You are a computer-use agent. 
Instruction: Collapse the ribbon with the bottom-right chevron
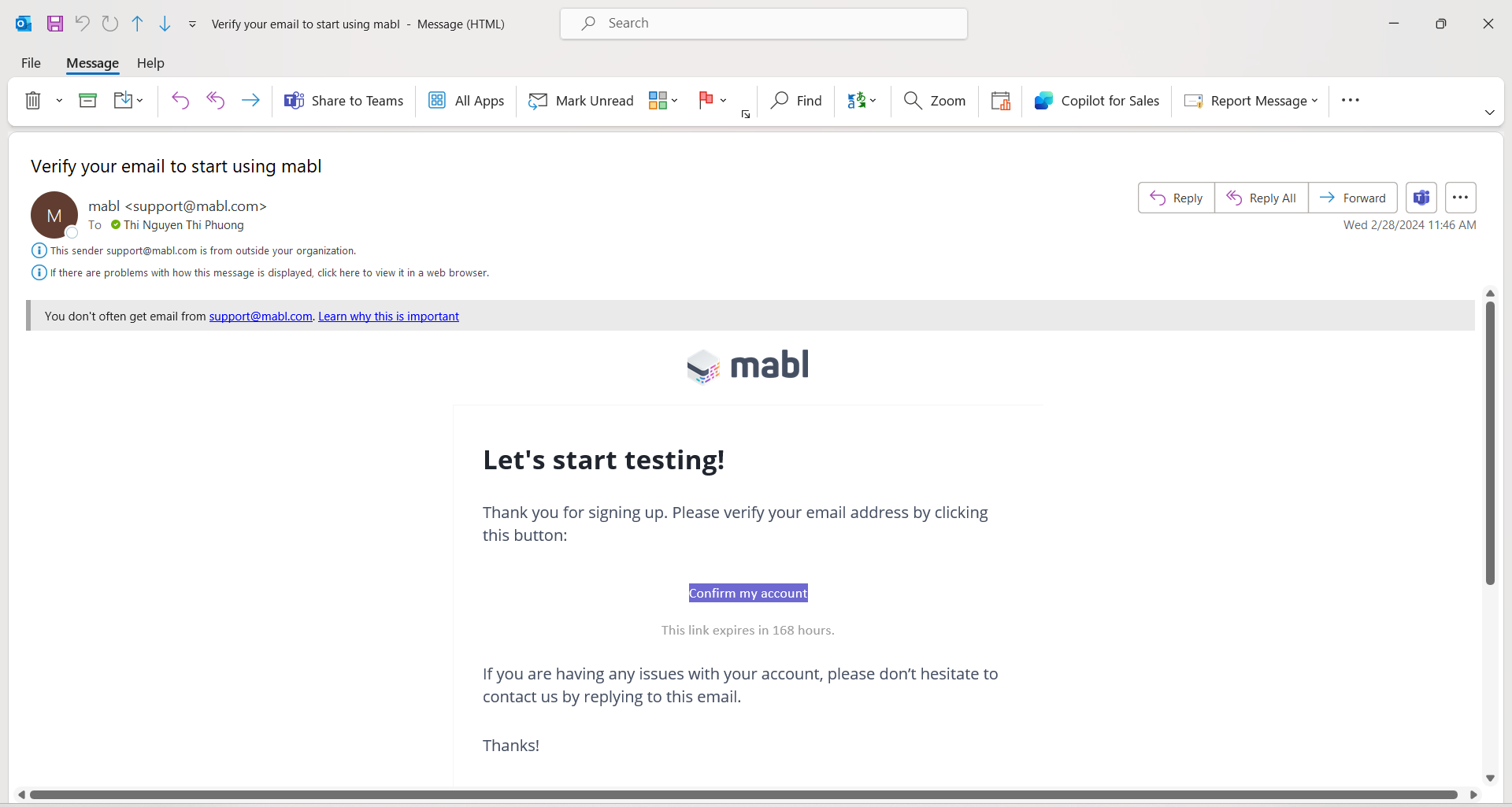coord(1489,112)
